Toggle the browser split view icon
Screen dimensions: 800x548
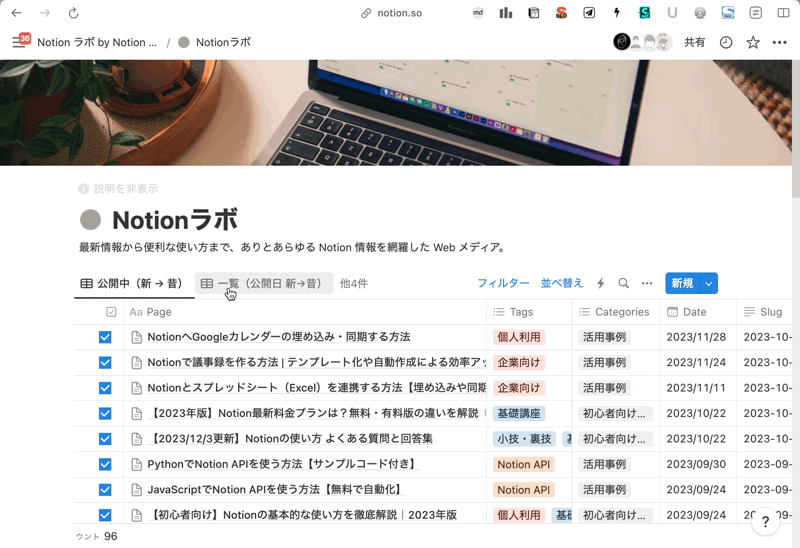coord(784,13)
